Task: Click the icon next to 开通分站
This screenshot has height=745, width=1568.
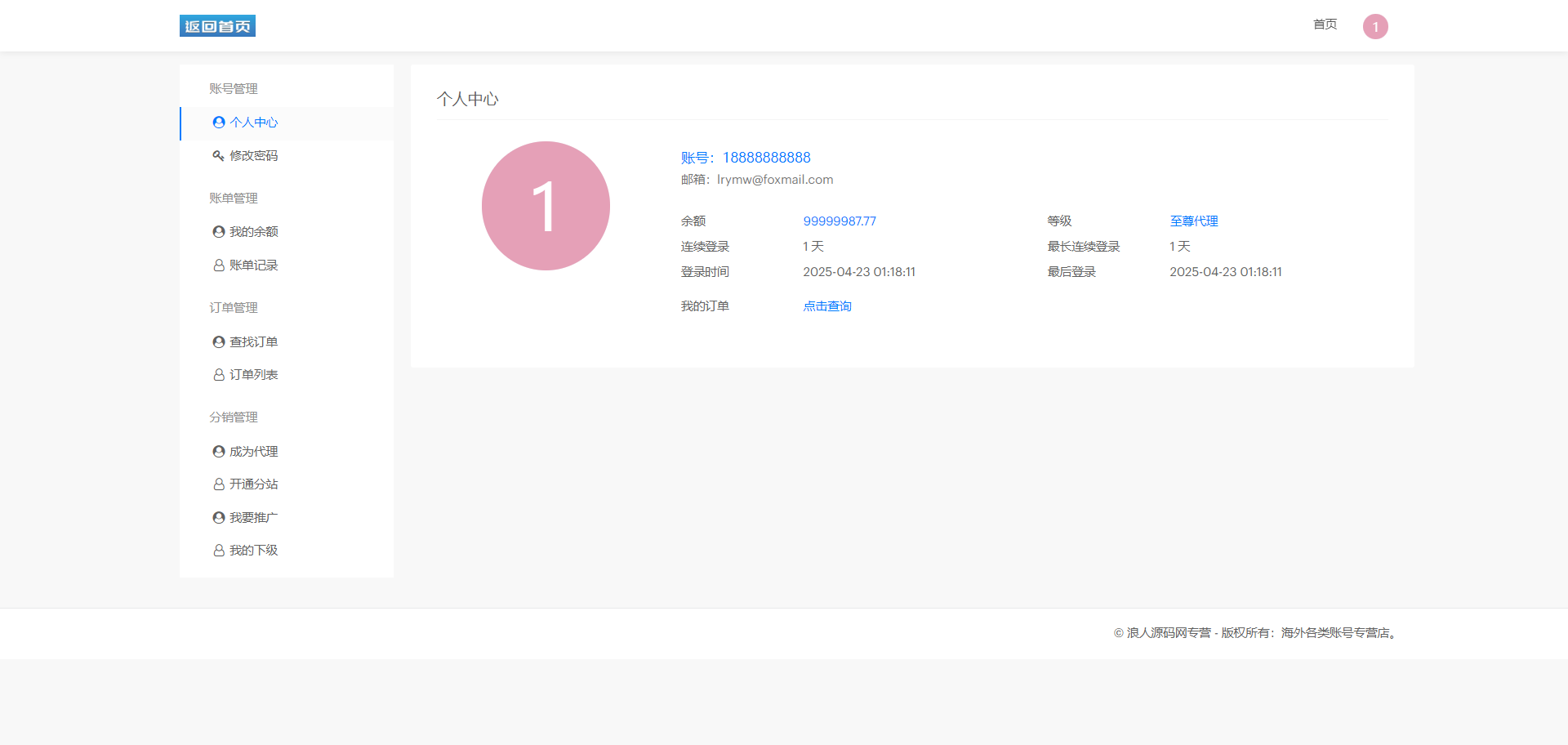Action: coord(219,484)
